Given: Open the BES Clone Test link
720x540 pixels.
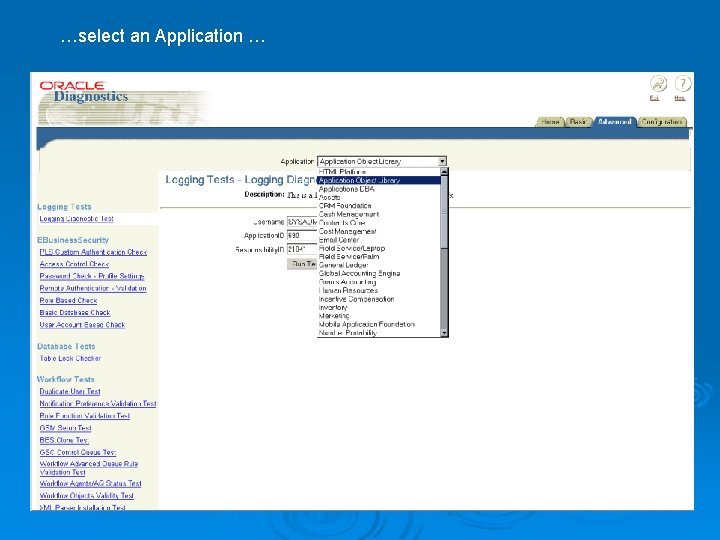Looking at the screenshot, I should point(64,440).
